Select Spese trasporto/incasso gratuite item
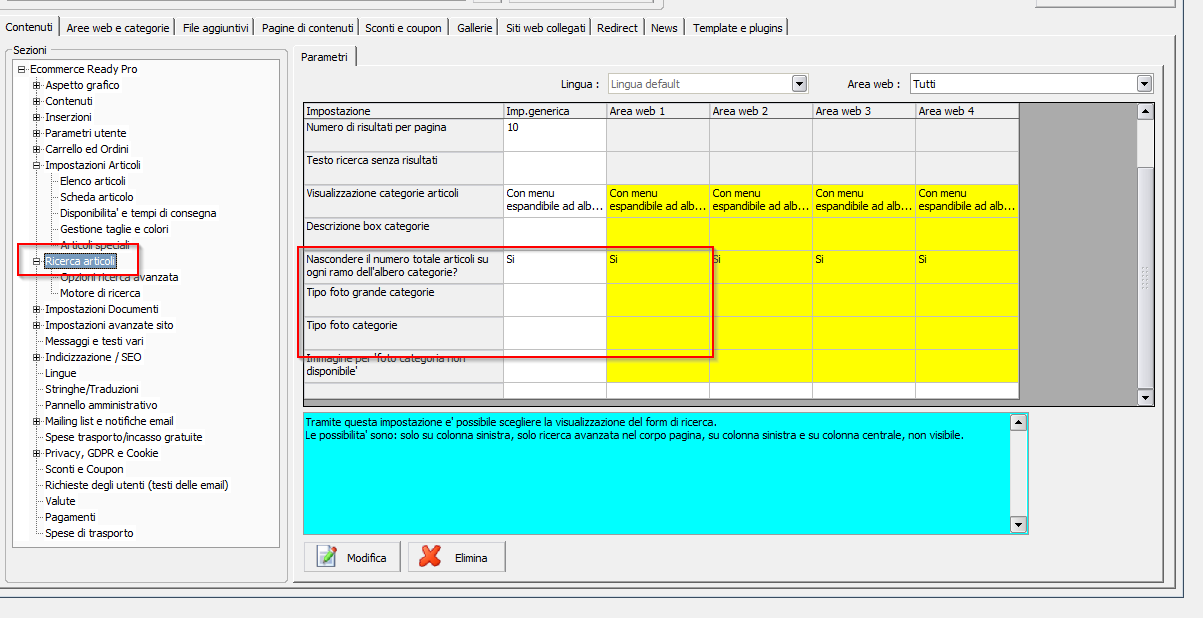The image size is (1203, 618). pos(123,437)
